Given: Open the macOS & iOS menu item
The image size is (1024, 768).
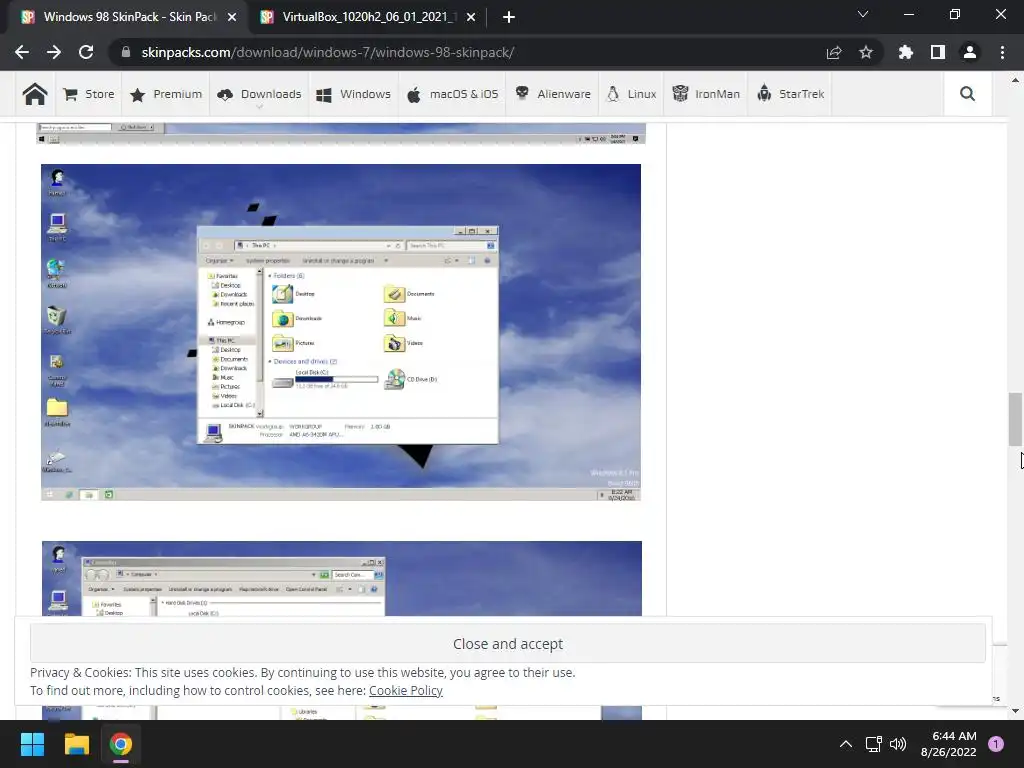Looking at the screenshot, I should 453,94.
